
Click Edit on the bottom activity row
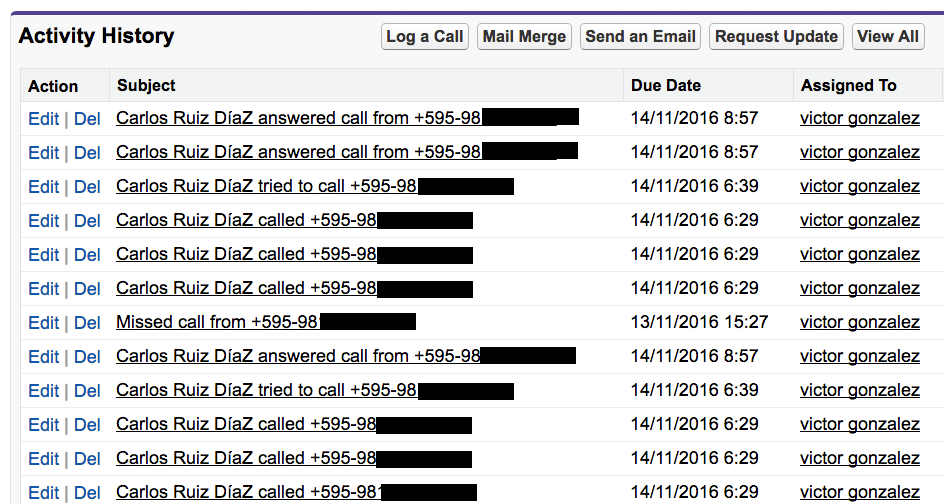[43, 492]
